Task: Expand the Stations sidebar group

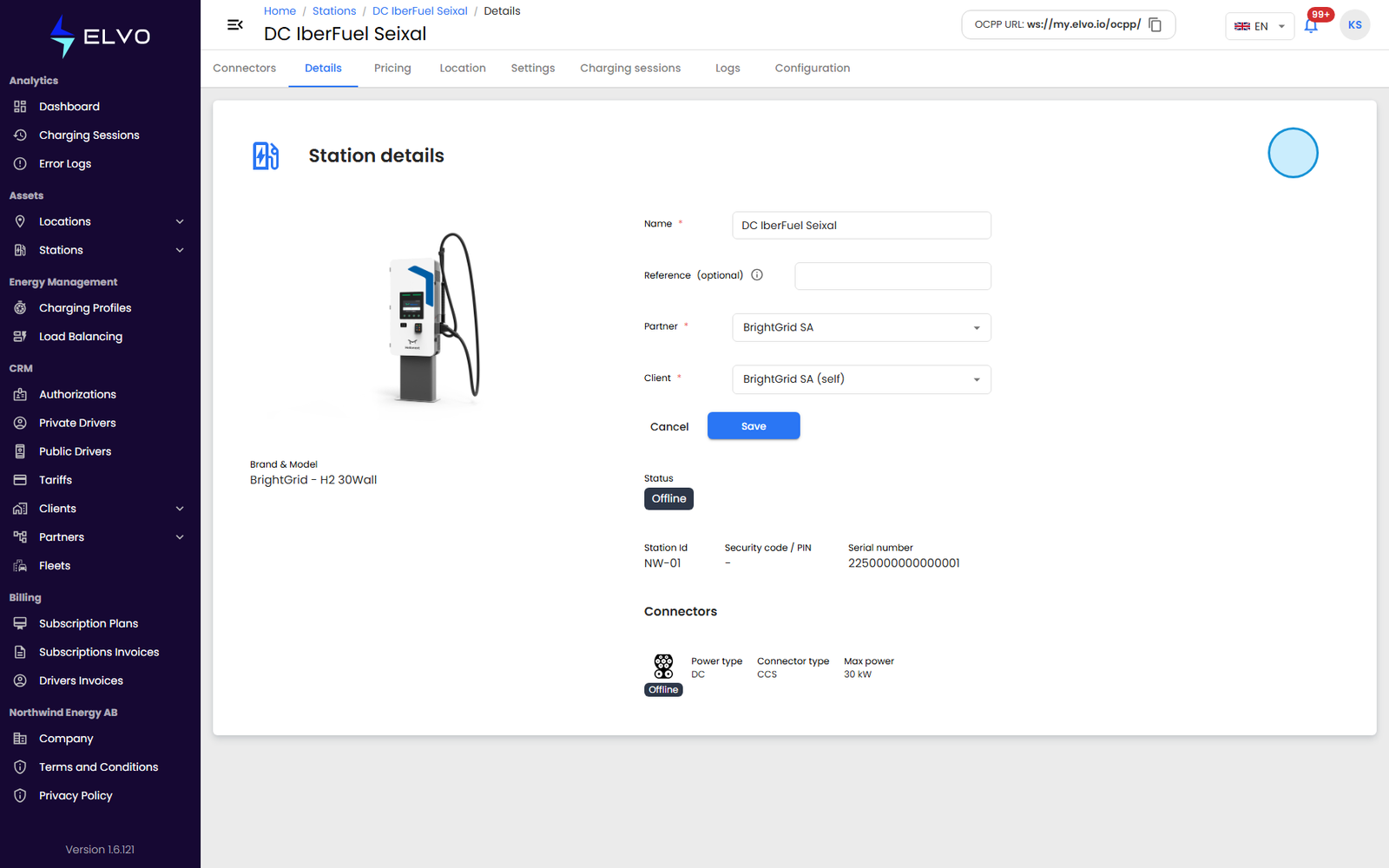Action: 180,251
